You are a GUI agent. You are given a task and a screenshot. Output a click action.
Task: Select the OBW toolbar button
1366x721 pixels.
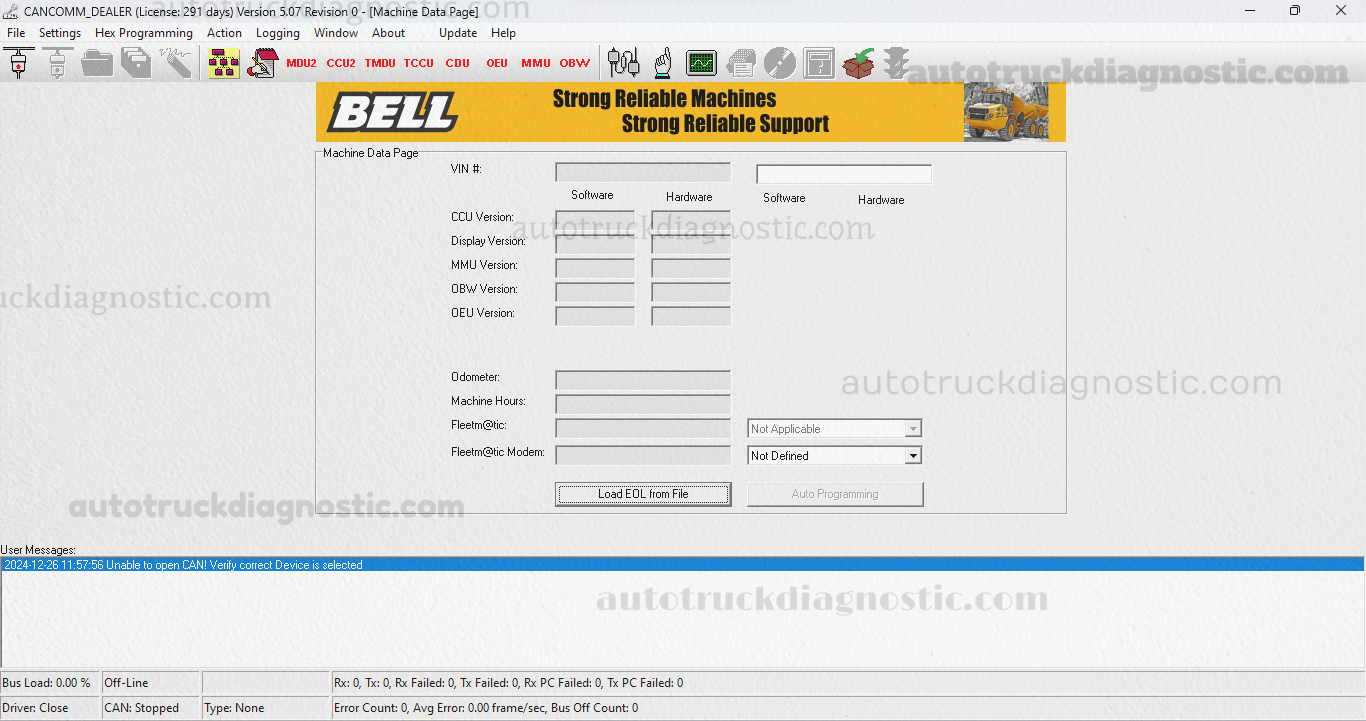pyautogui.click(x=575, y=63)
